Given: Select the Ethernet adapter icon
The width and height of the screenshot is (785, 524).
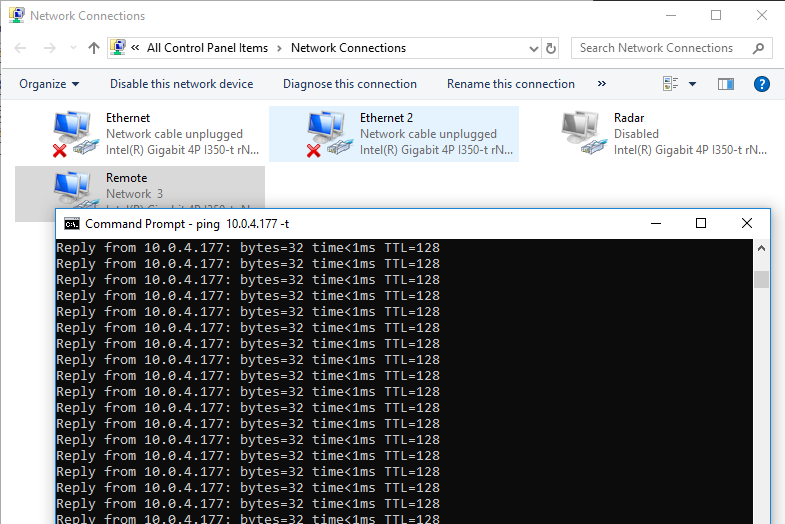Looking at the screenshot, I should [75, 134].
